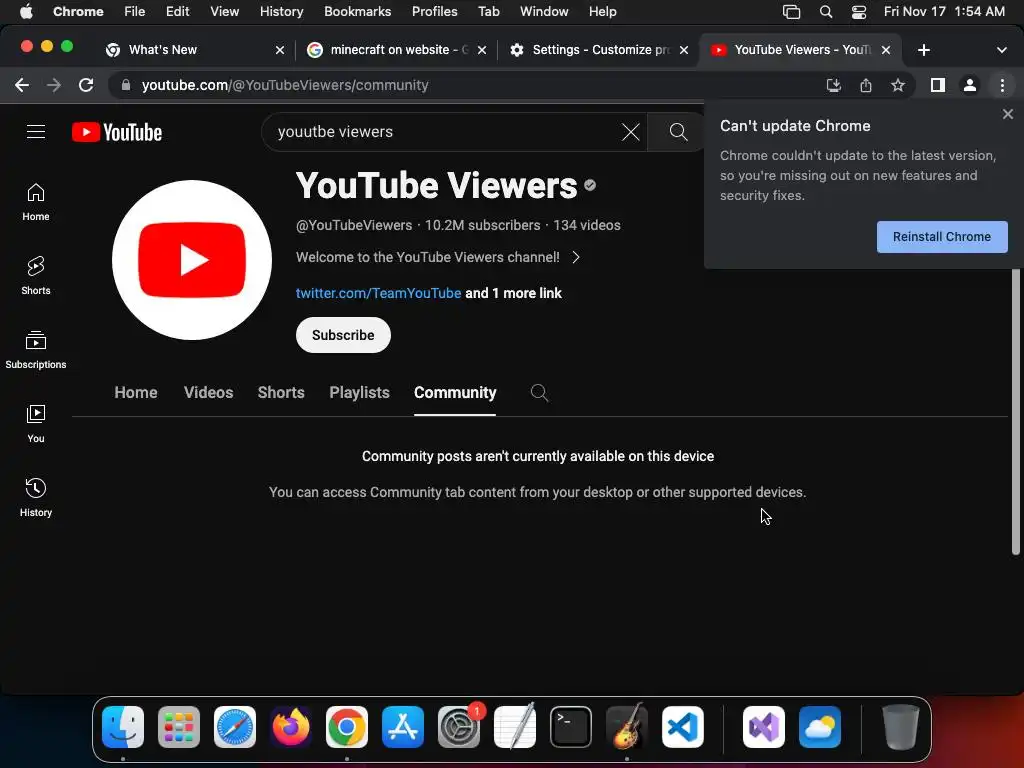The image size is (1024, 768).
Task: Launch Firefox from the dock
Action: click(291, 727)
